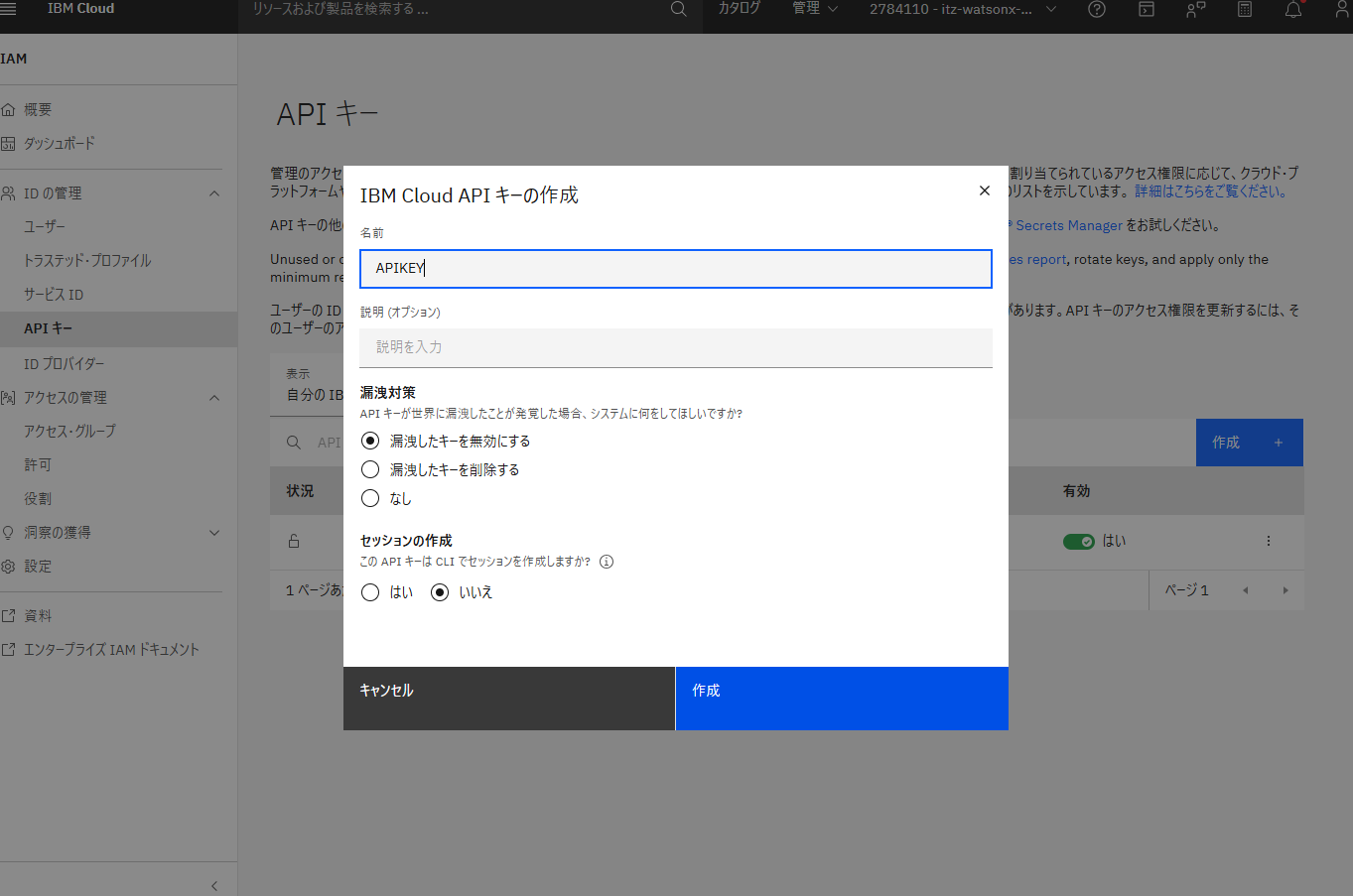
Task: Close the API key creation dialog
Action: [x=985, y=191]
